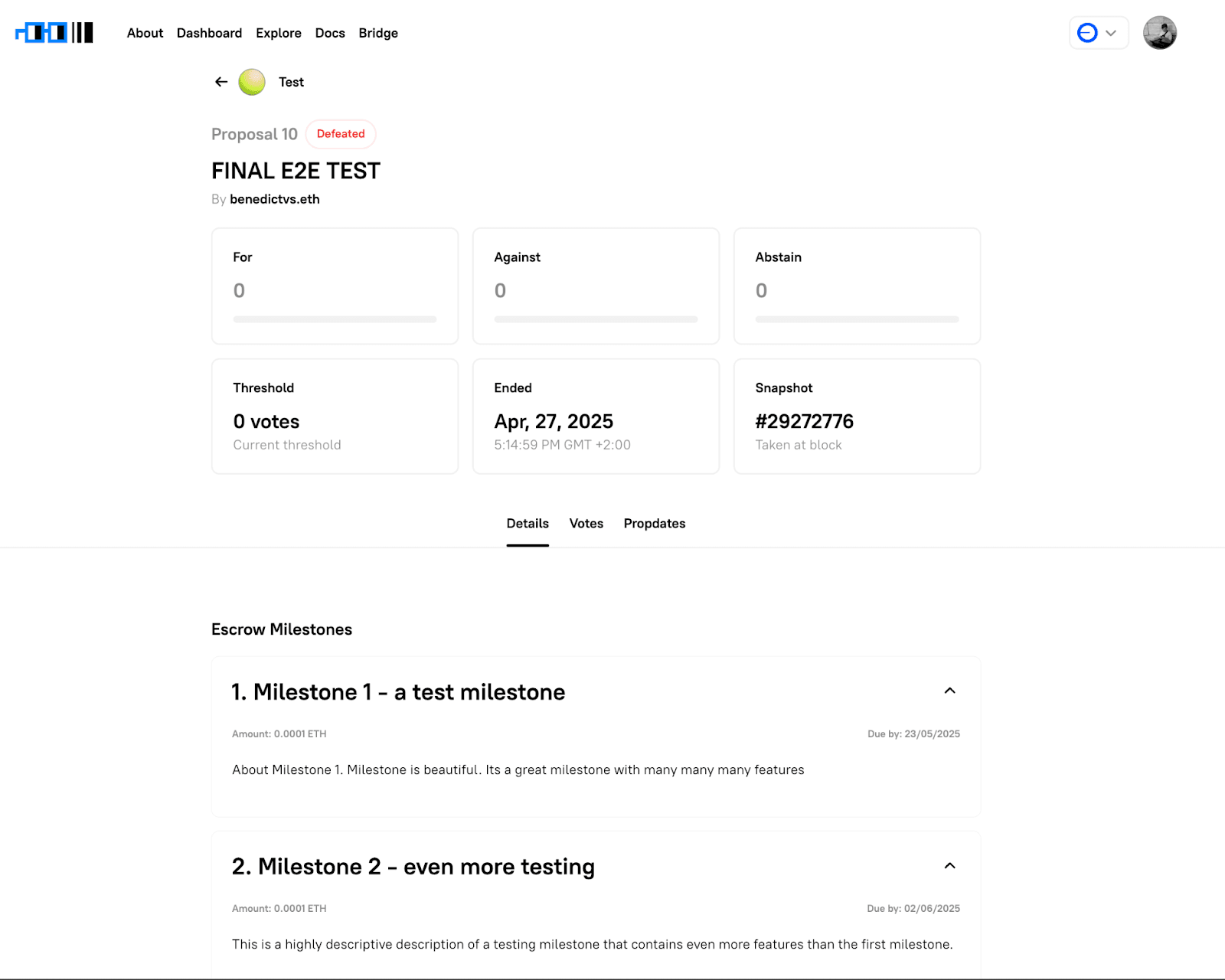Select the Details tab
The height and width of the screenshot is (980, 1225).
[x=527, y=523]
